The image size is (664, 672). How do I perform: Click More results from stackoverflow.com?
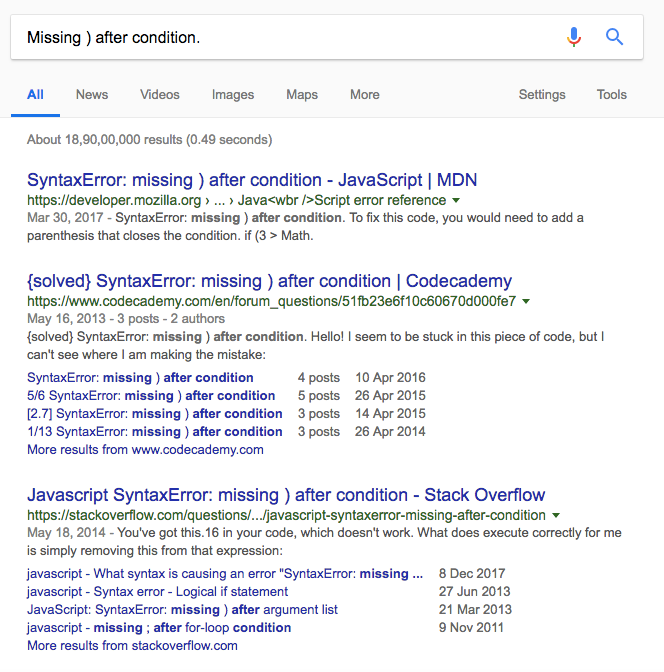pos(132,646)
